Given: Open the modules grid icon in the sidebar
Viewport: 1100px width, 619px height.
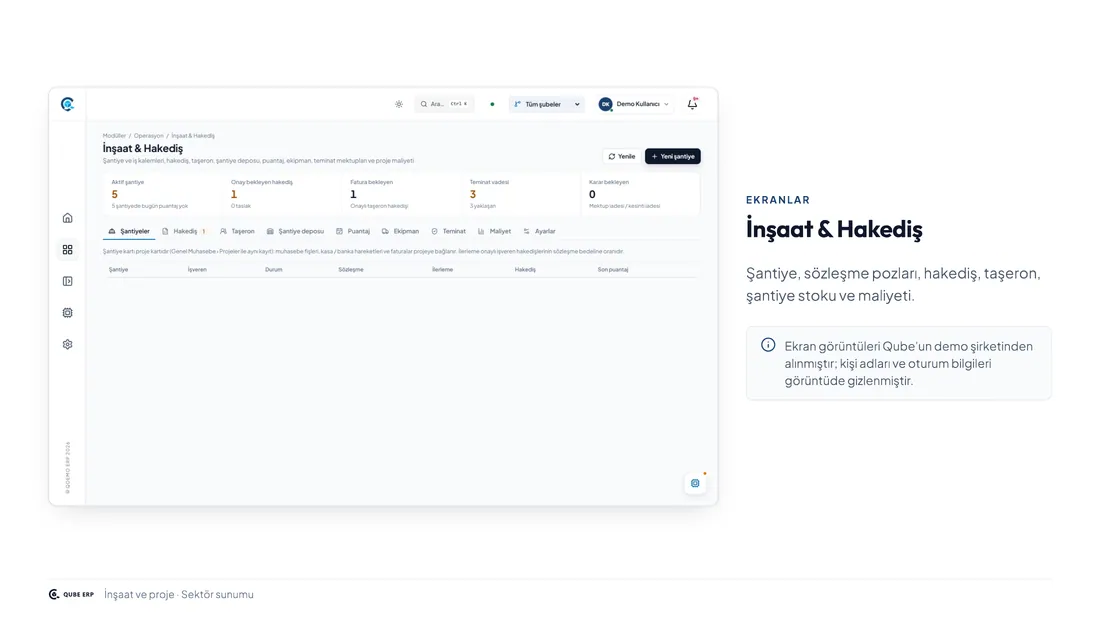Looking at the screenshot, I should tap(67, 250).
